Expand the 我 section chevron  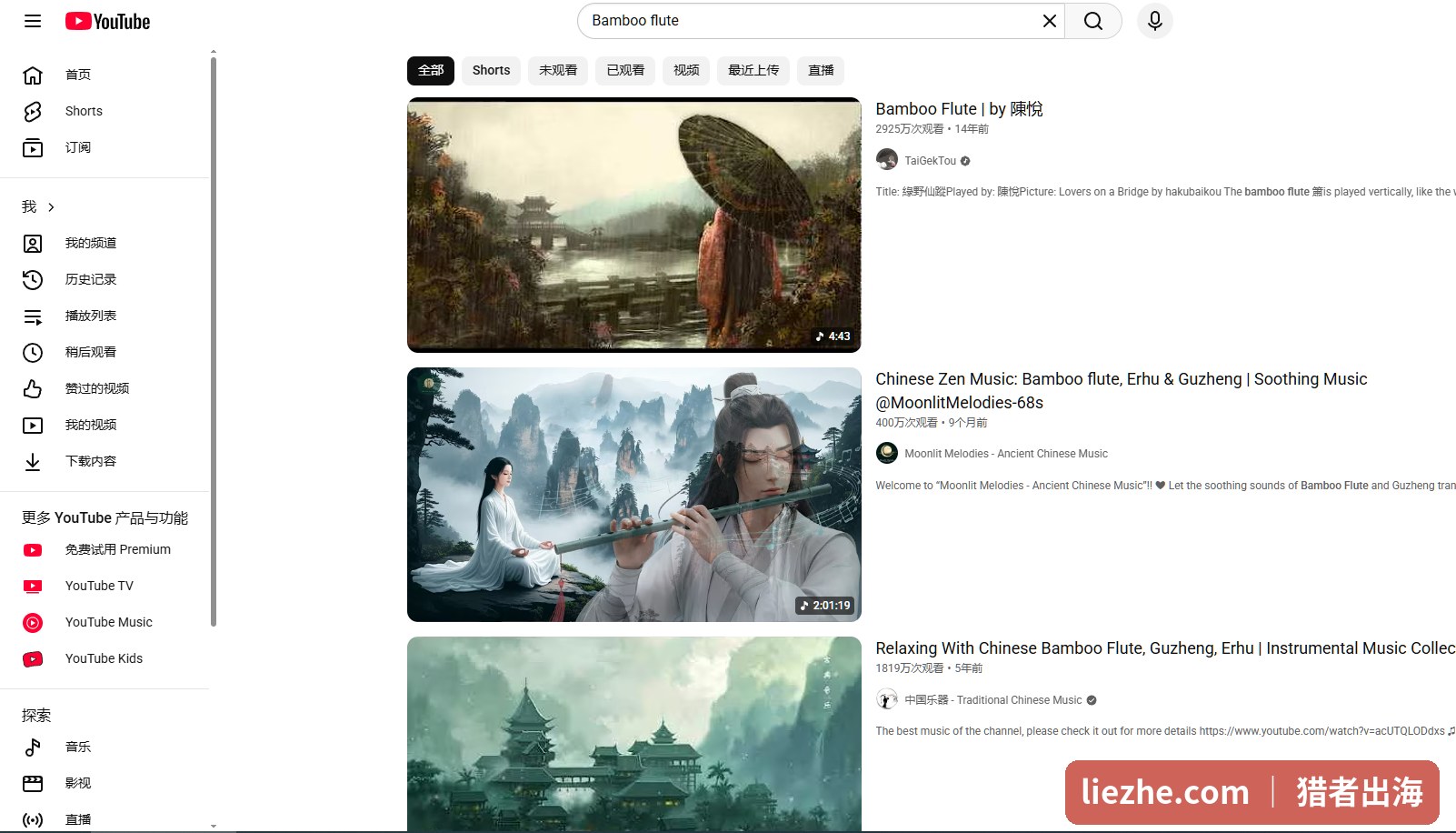[x=51, y=207]
